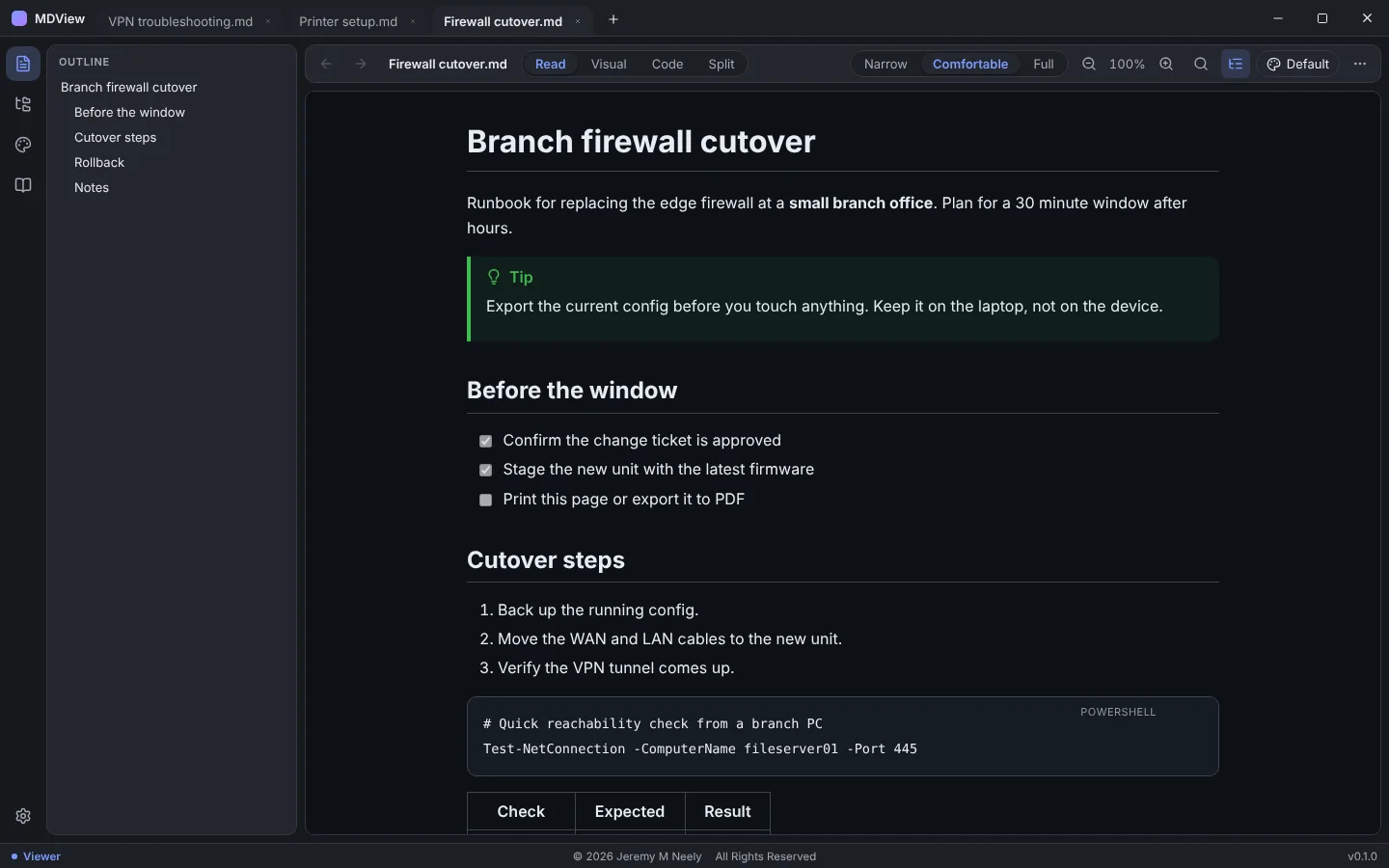Click the 100% zoom level

1127,64
